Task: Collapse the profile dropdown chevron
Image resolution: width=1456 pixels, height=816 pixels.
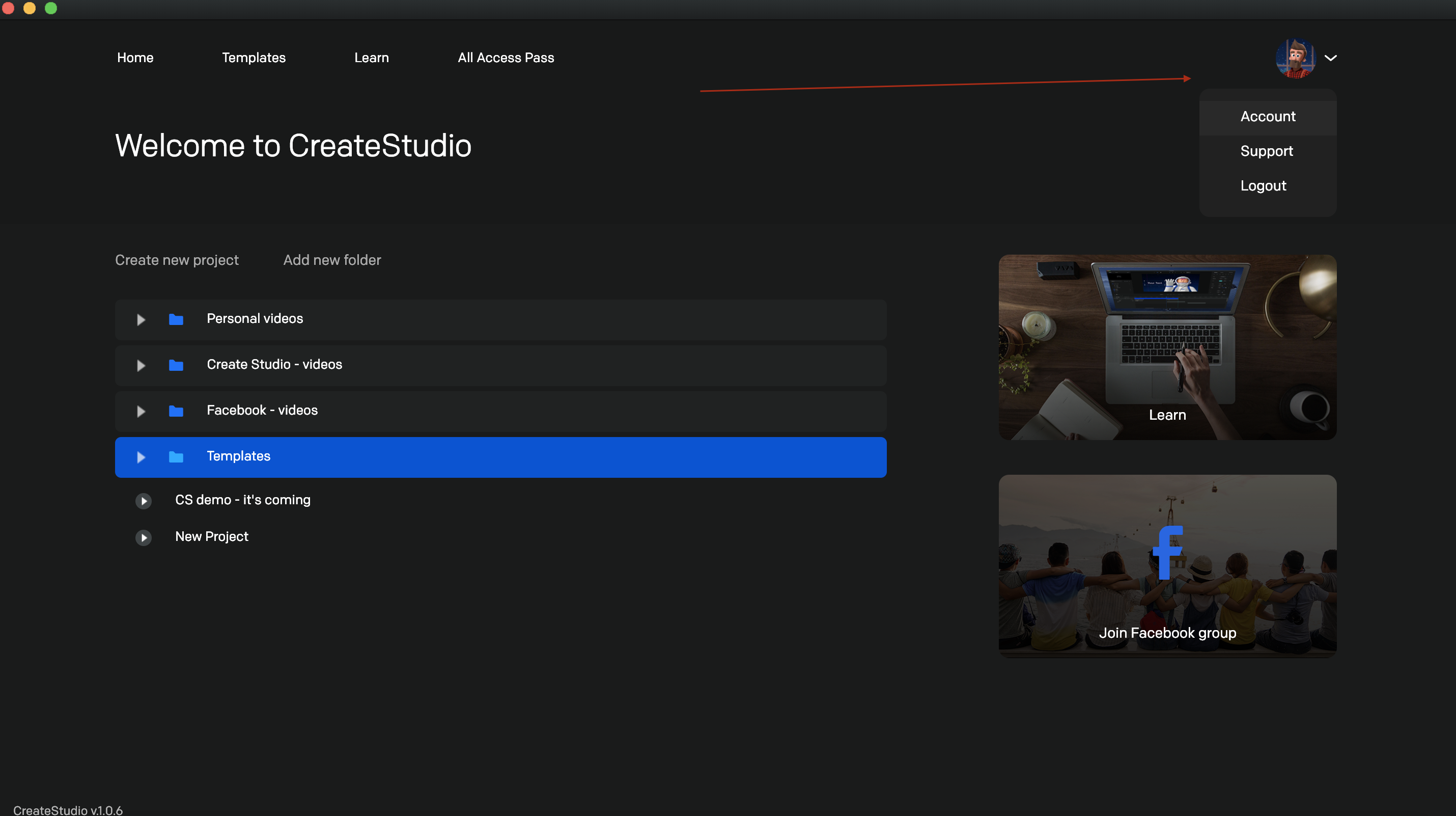Action: click(1331, 58)
